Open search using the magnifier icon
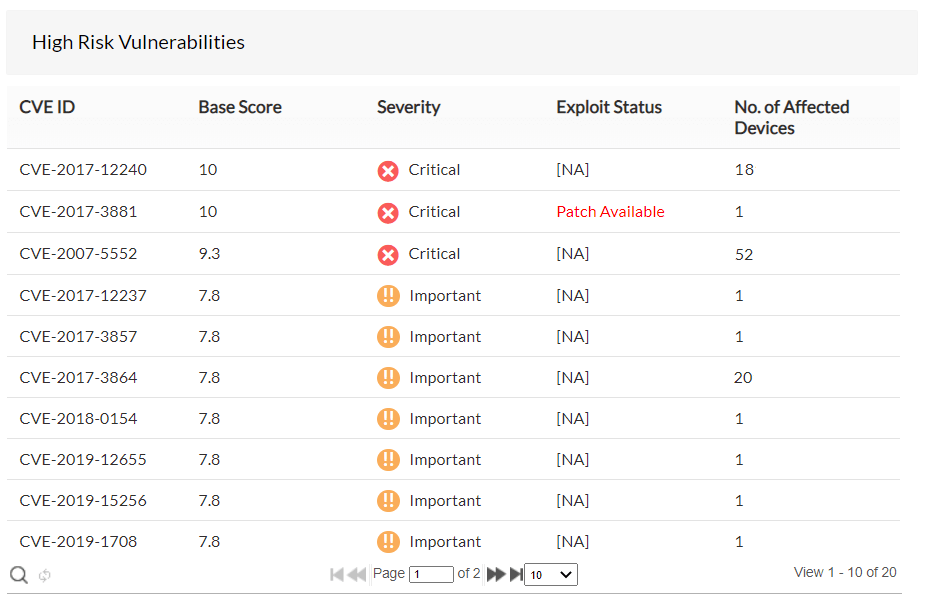The height and width of the screenshot is (612, 925). [18, 574]
